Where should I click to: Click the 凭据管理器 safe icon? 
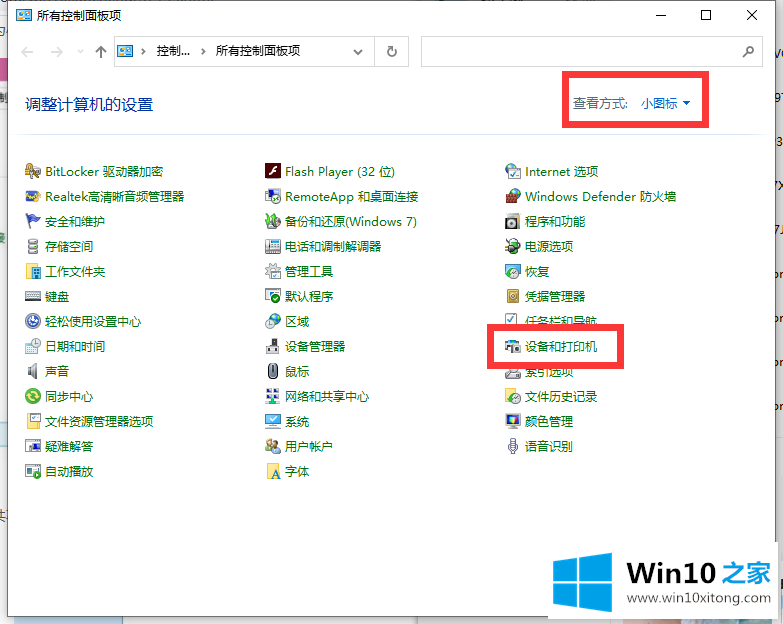pyautogui.click(x=513, y=296)
